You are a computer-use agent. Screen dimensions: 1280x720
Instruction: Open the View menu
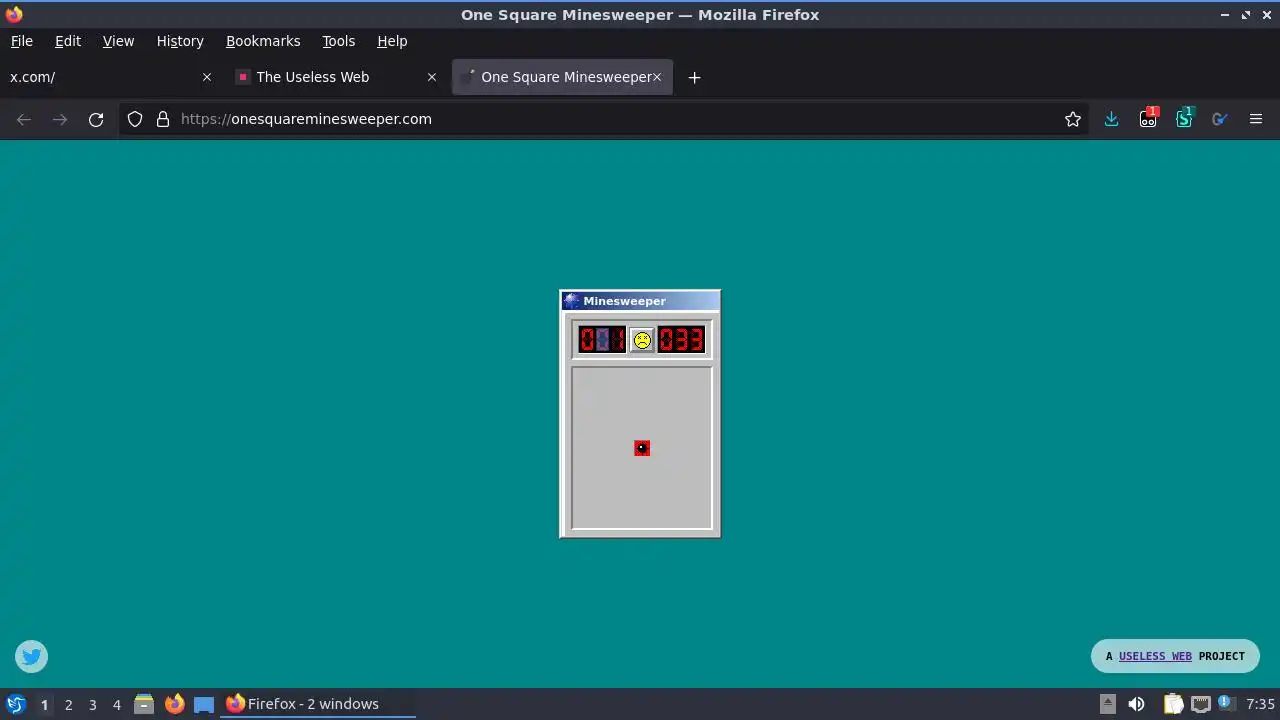118,41
